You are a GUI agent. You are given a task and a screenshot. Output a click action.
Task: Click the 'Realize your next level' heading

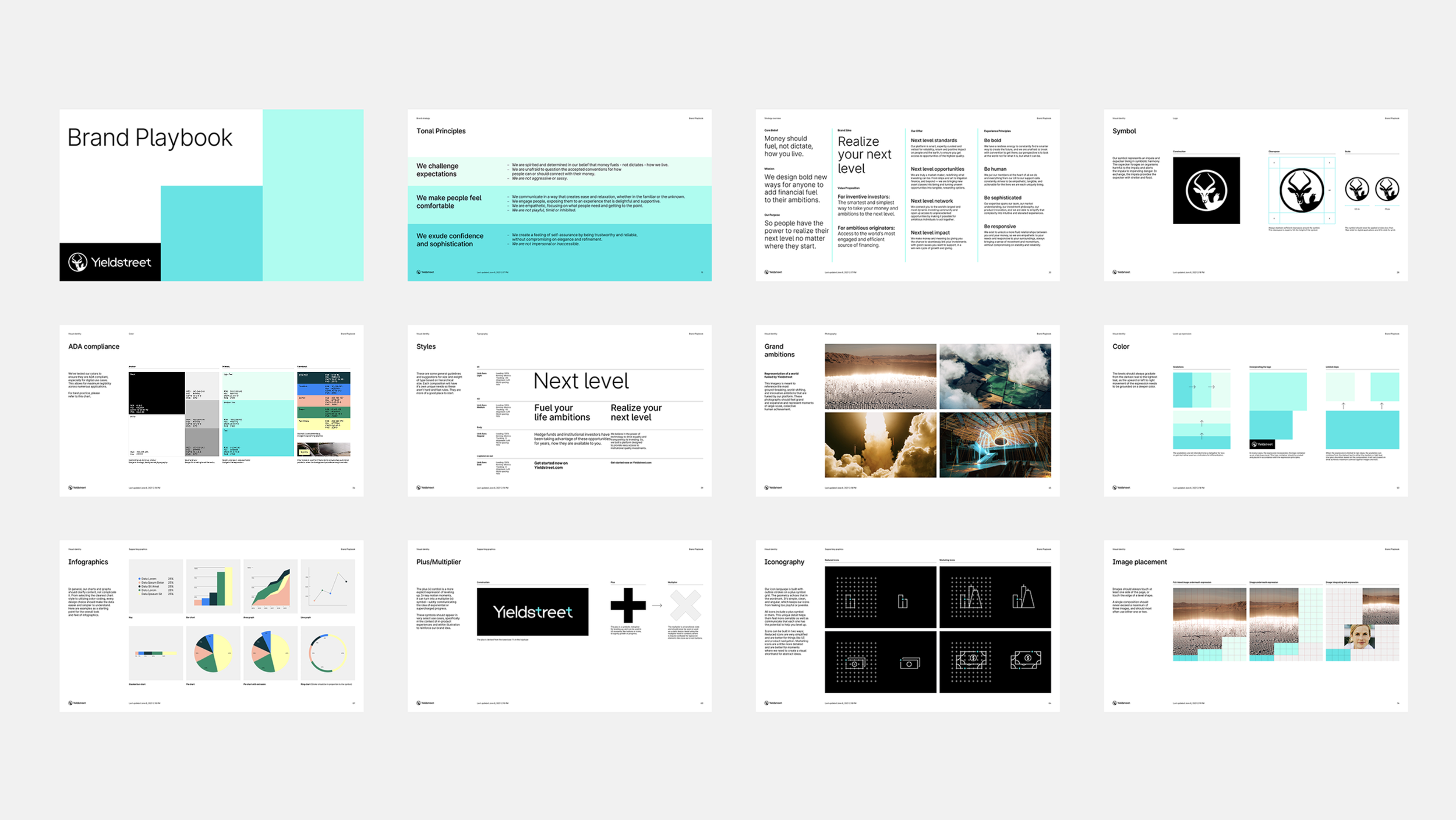864,155
